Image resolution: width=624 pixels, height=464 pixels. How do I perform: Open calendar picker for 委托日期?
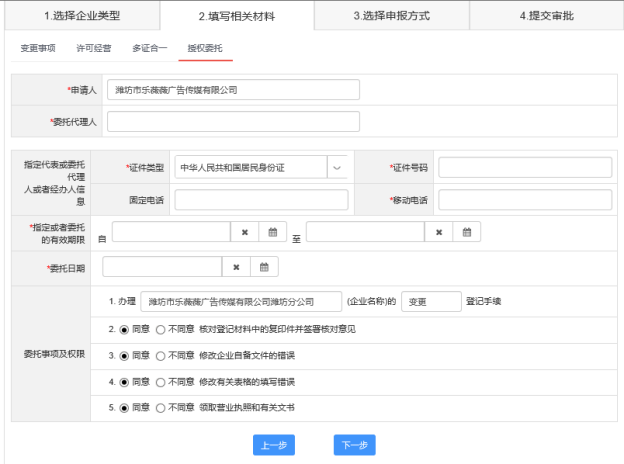click(264, 267)
